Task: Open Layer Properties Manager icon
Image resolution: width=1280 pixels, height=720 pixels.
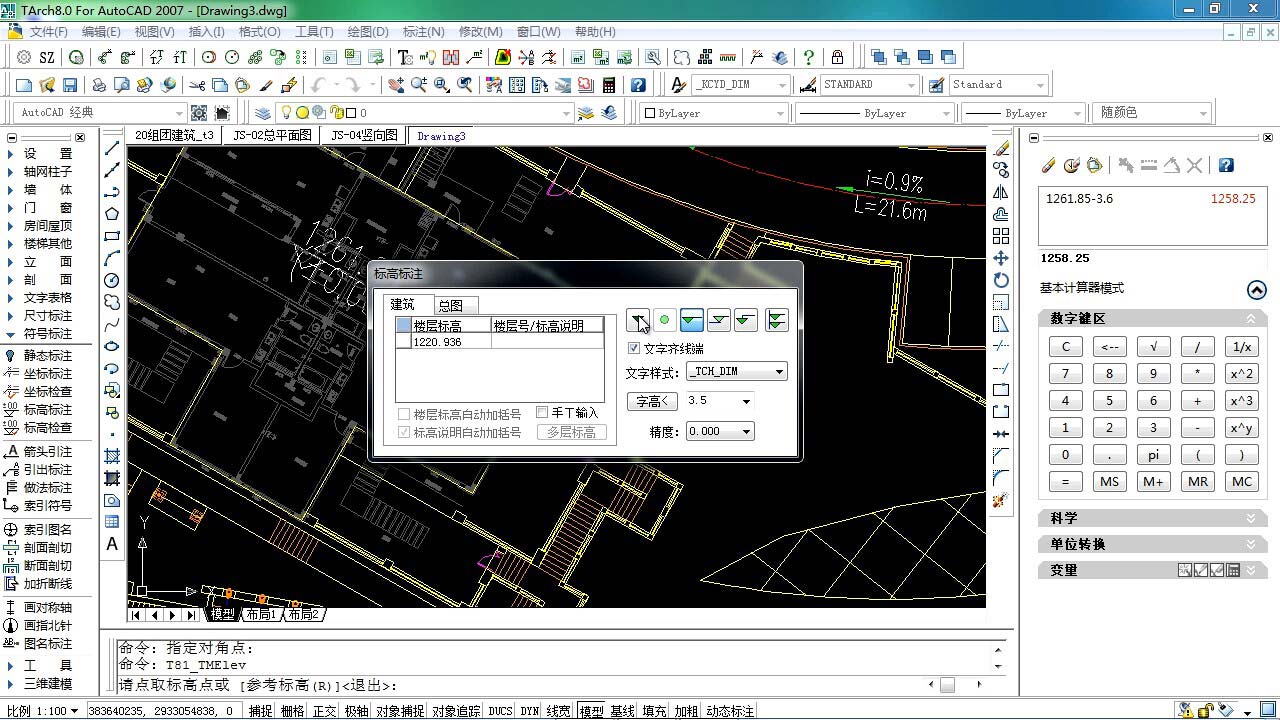Action: click(262, 113)
